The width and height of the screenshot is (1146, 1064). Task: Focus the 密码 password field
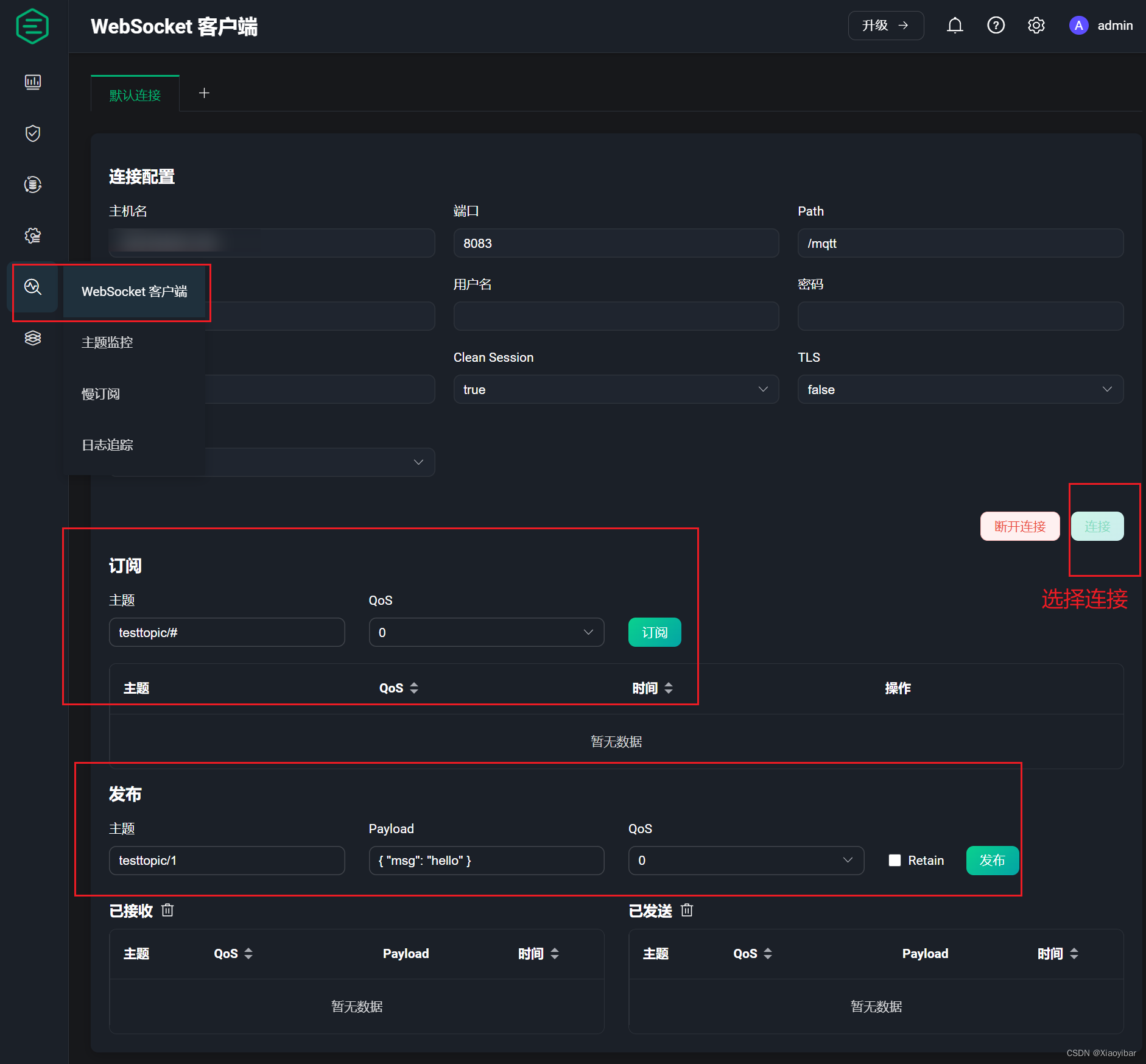point(960,316)
